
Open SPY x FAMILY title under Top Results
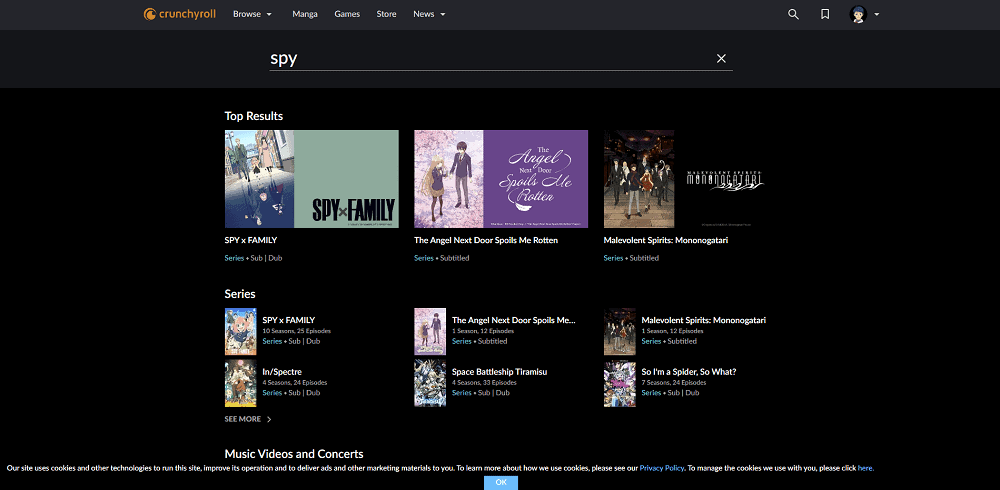tap(251, 241)
